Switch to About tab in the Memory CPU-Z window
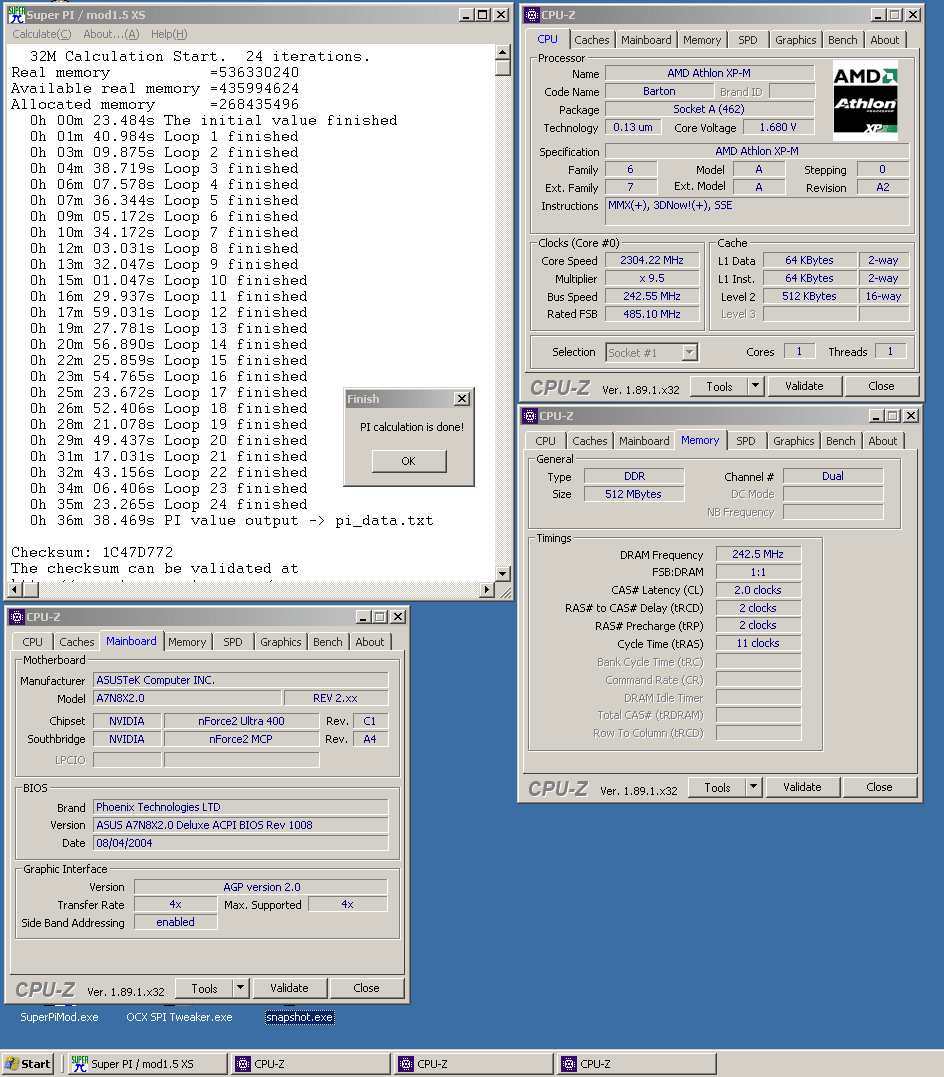 click(882, 441)
